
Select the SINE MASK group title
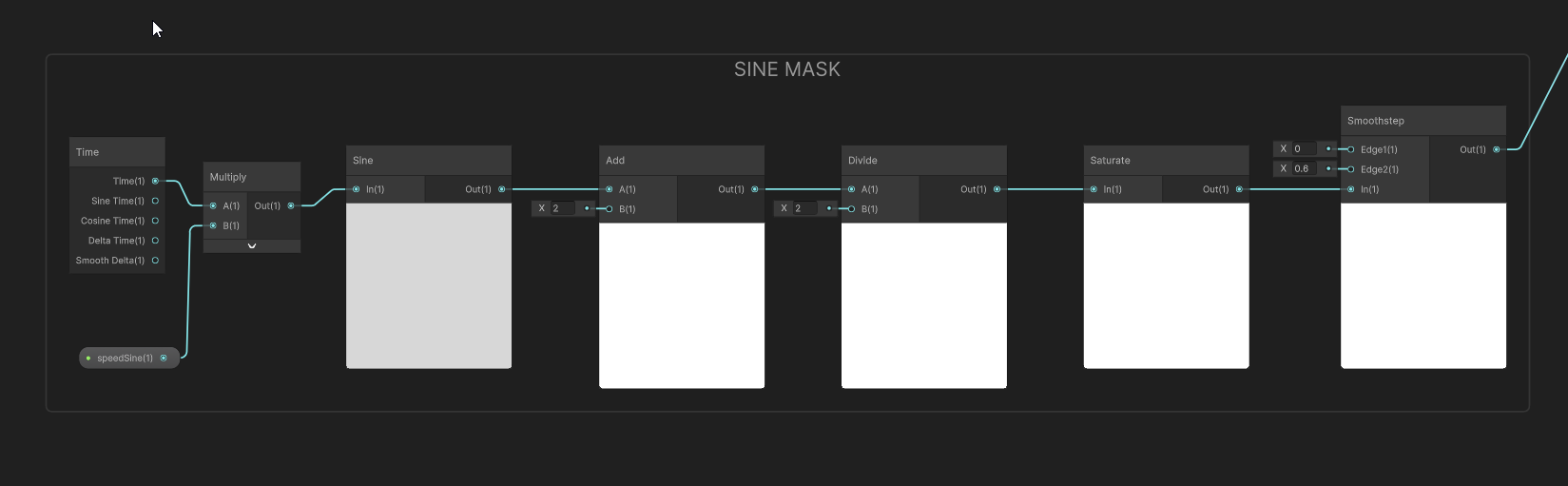pyautogui.click(x=786, y=69)
